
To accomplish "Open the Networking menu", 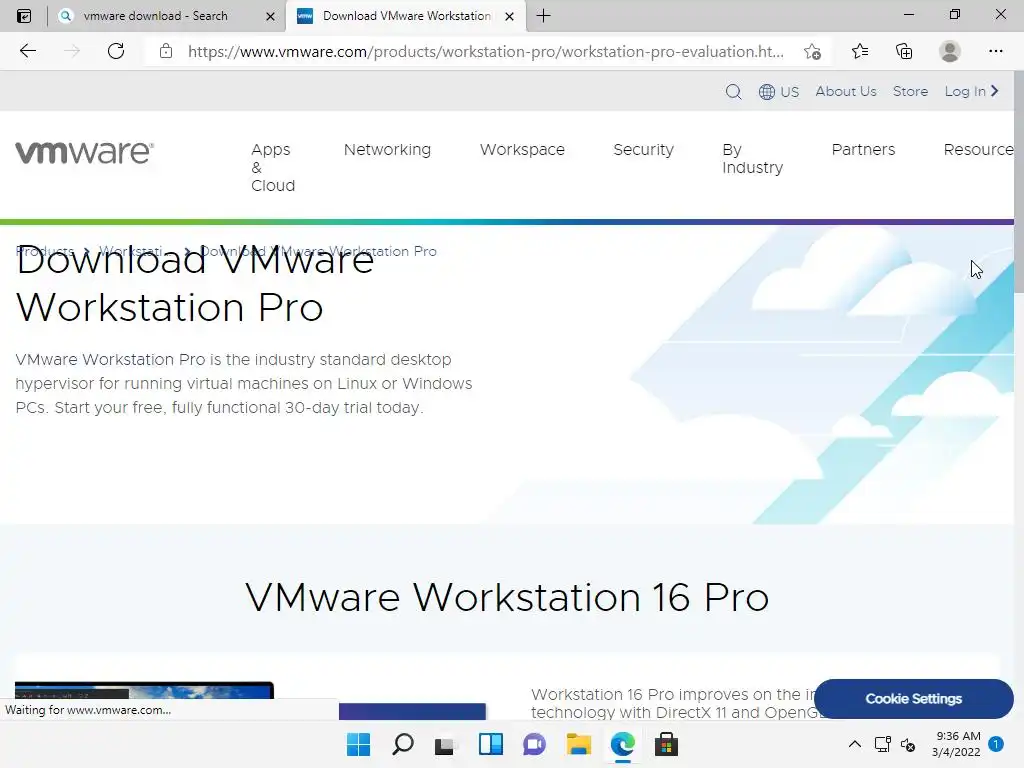I will click(x=387, y=150).
